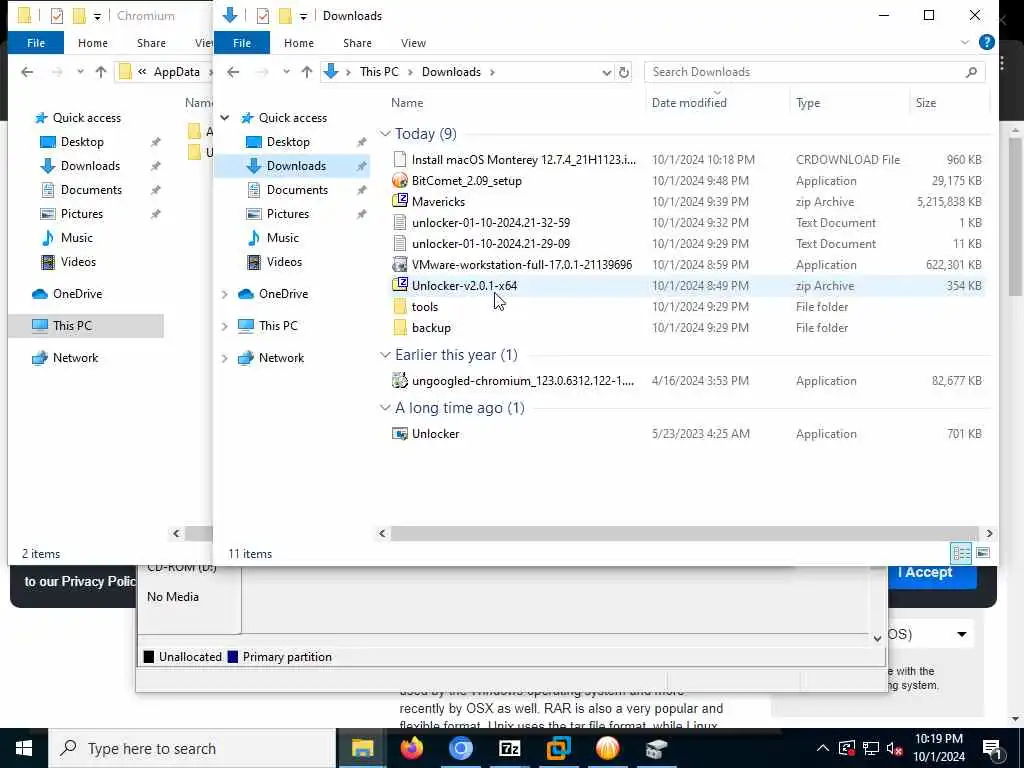The height and width of the screenshot is (768, 1024).
Task: Select Network in Chromium window sidebar
Action: click(75, 358)
